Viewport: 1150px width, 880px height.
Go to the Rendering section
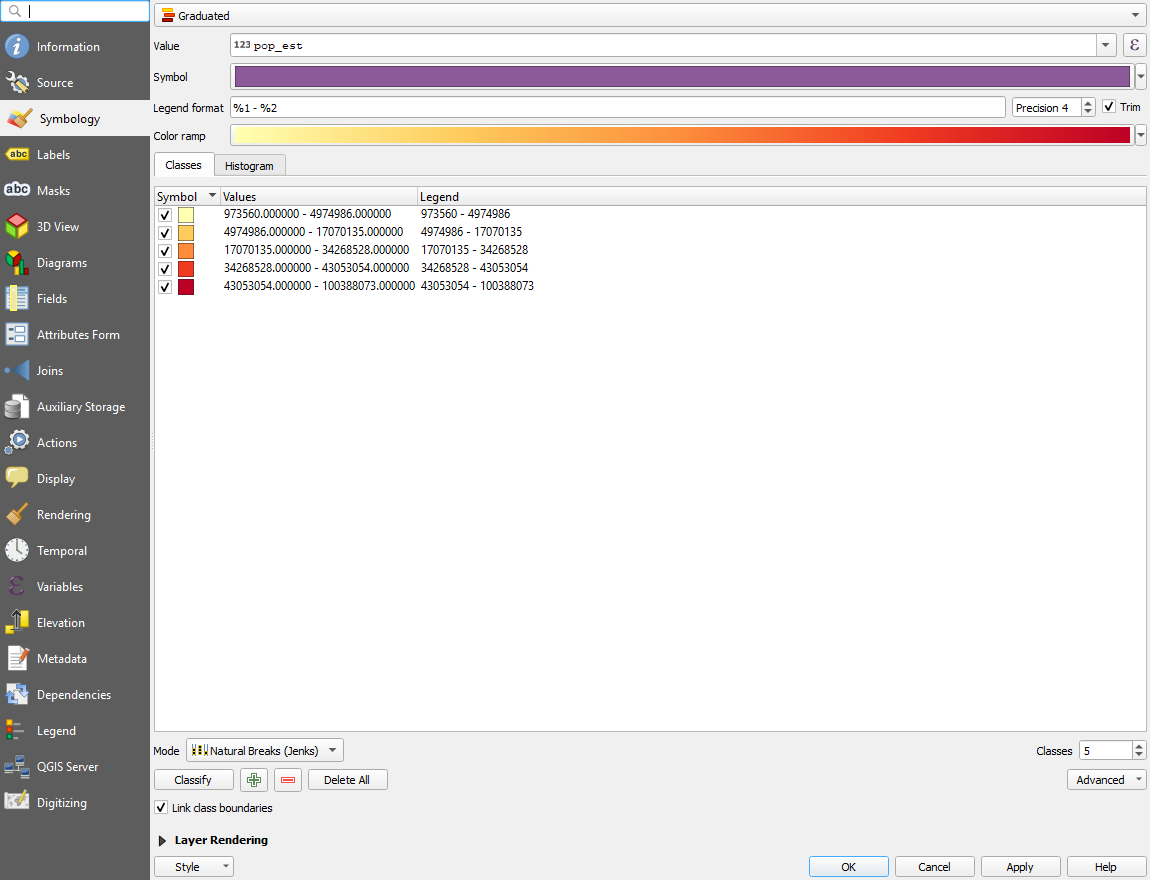[x=75, y=514]
